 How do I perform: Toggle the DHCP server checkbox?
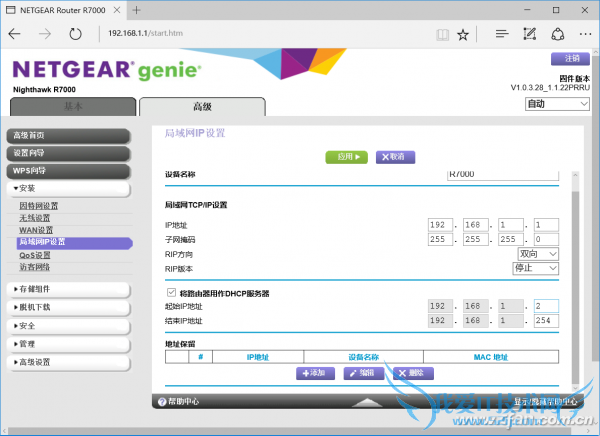point(171,293)
